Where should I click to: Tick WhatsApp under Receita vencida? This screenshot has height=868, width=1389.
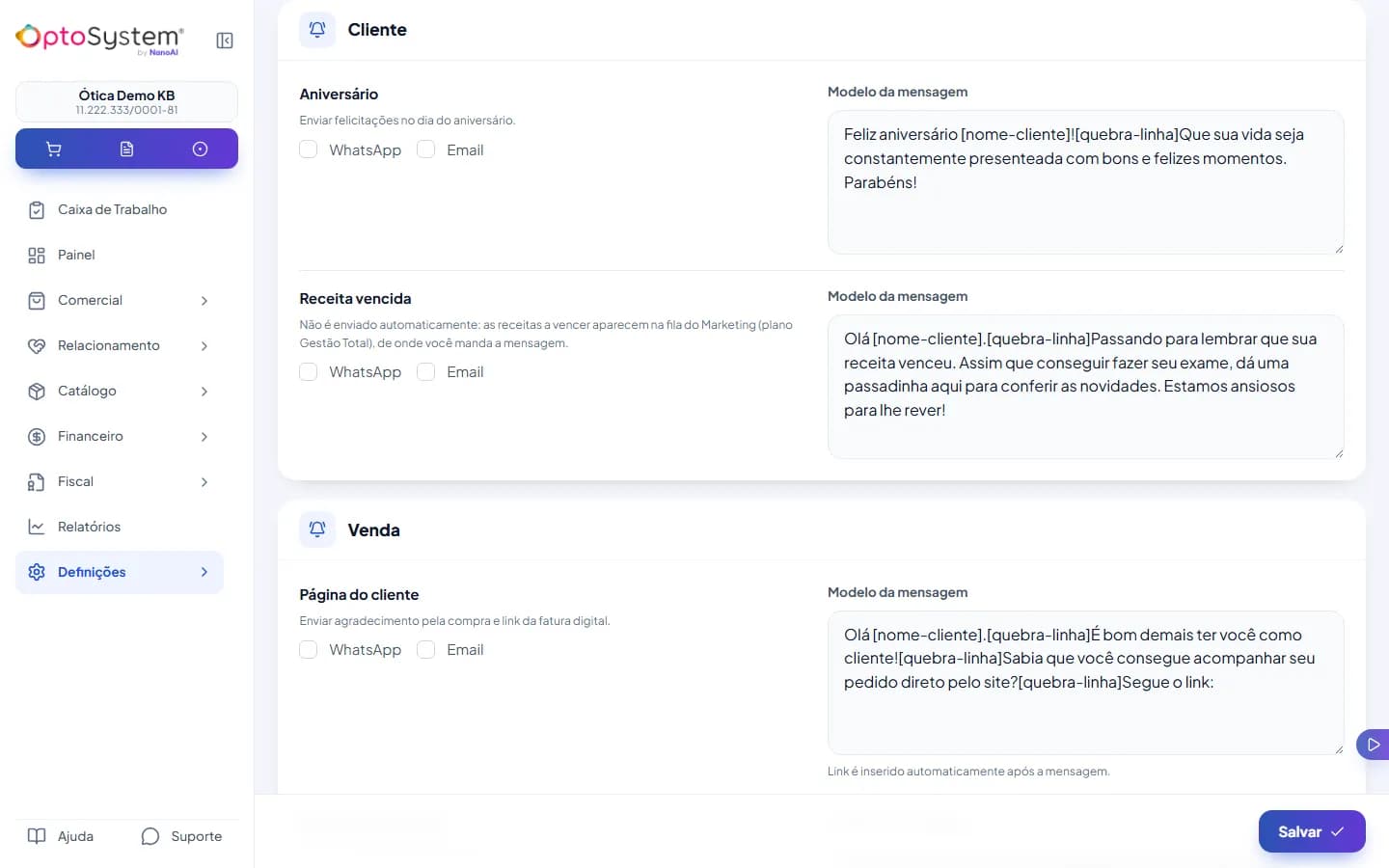point(309,372)
